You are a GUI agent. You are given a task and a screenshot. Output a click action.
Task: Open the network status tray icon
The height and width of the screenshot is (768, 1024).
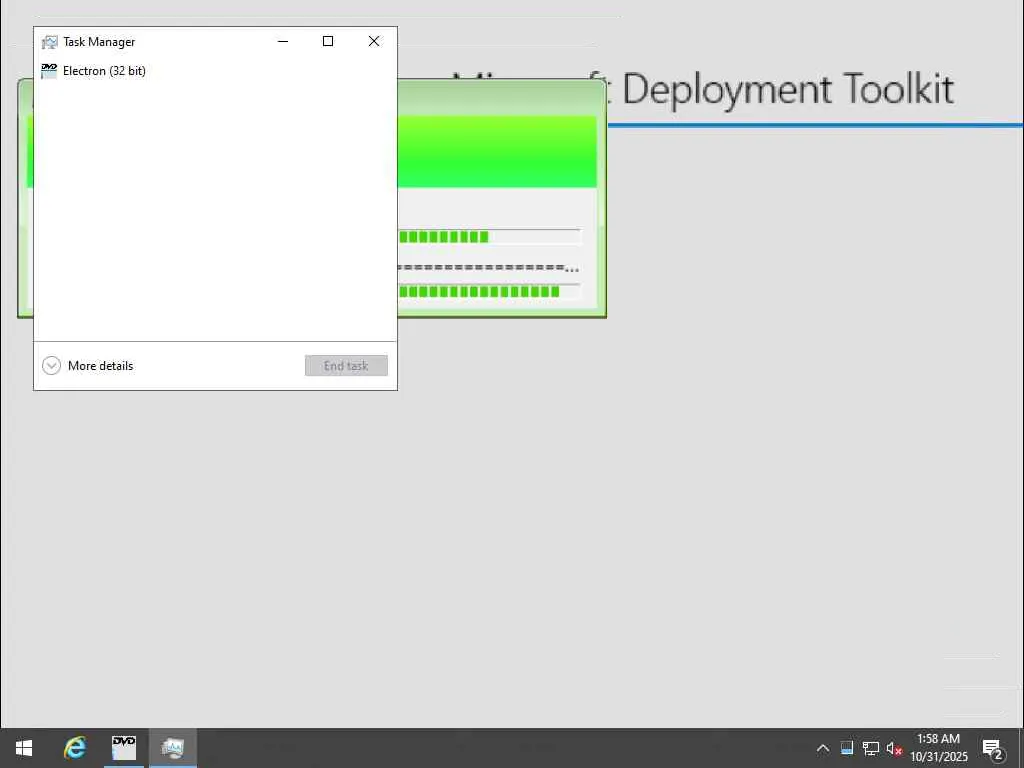point(871,748)
